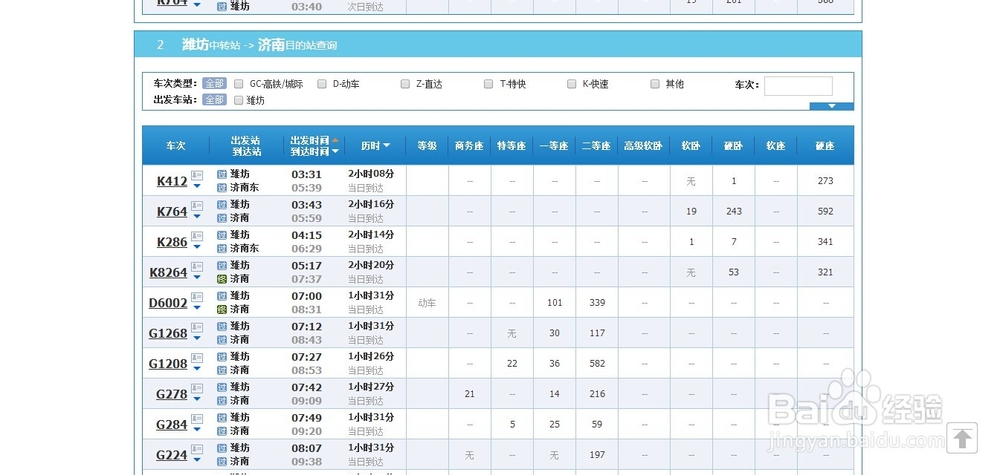This screenshot has width=1000, height=475.
Task: Open the ID card icon beside G278
Action: tap(197, 388)
